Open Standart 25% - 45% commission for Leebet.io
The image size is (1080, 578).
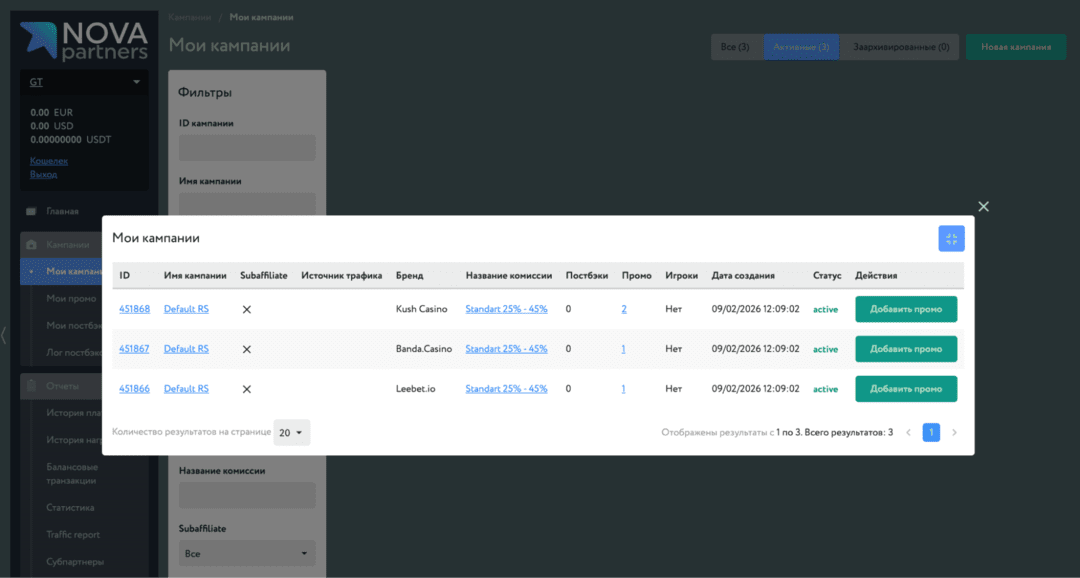tap(506, 389)
